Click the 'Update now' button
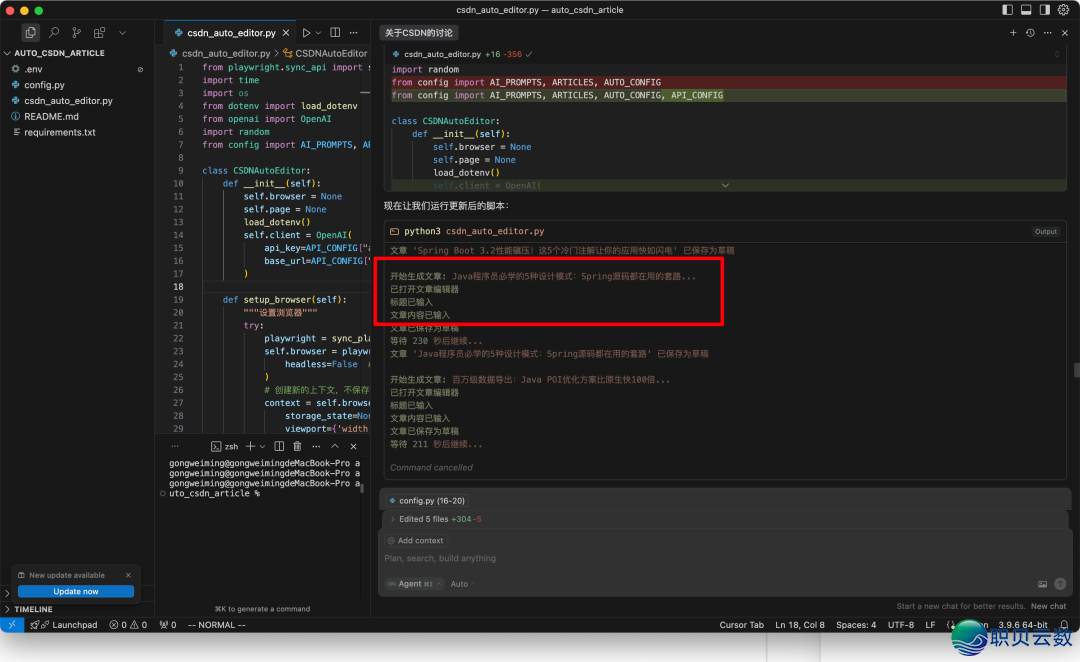This screenshot has width=1080, height=662. tap(76, 591)
